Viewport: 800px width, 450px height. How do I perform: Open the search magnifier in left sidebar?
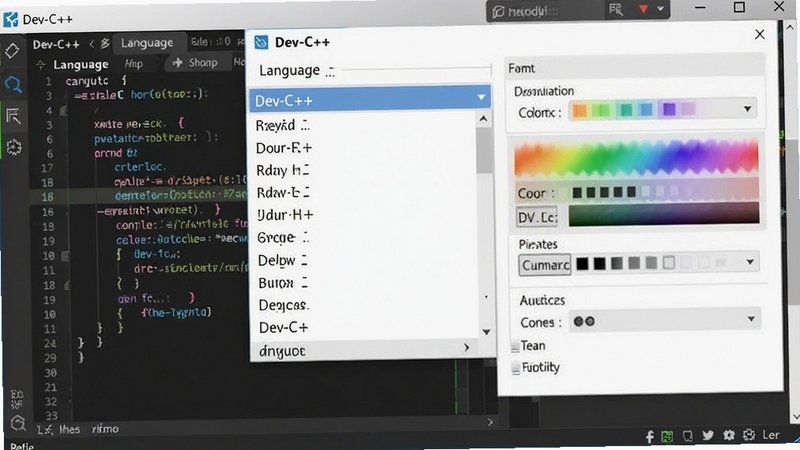pos(13,84)
